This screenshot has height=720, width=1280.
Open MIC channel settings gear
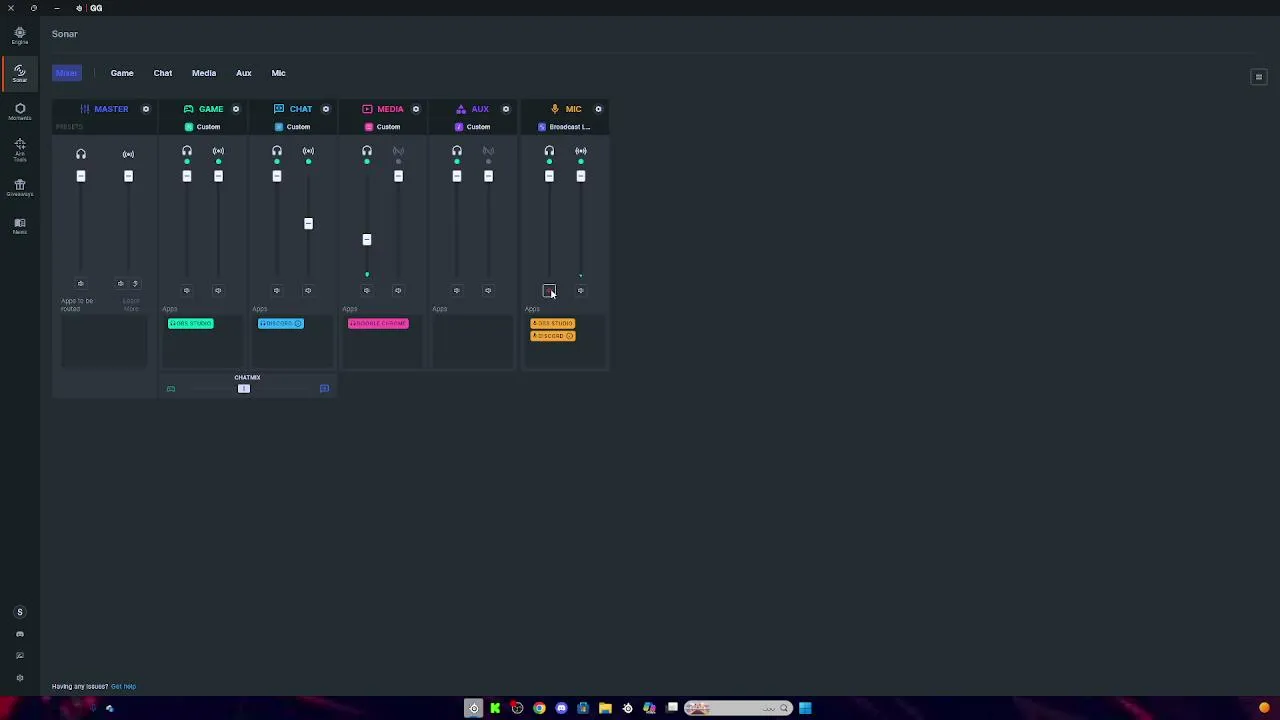[x=598, y=109]
